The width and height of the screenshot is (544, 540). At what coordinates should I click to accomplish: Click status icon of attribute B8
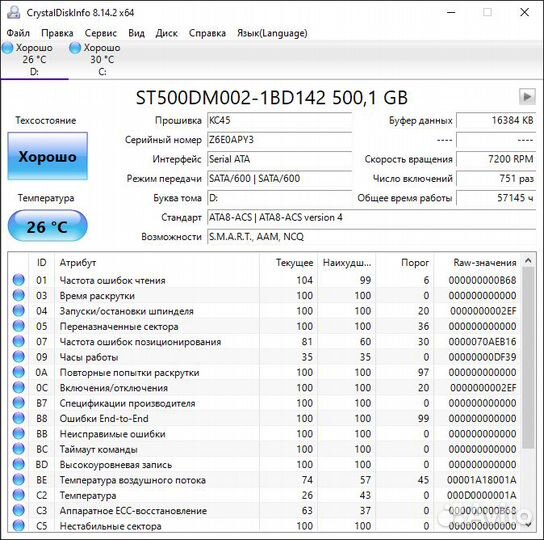coord(19,418)
